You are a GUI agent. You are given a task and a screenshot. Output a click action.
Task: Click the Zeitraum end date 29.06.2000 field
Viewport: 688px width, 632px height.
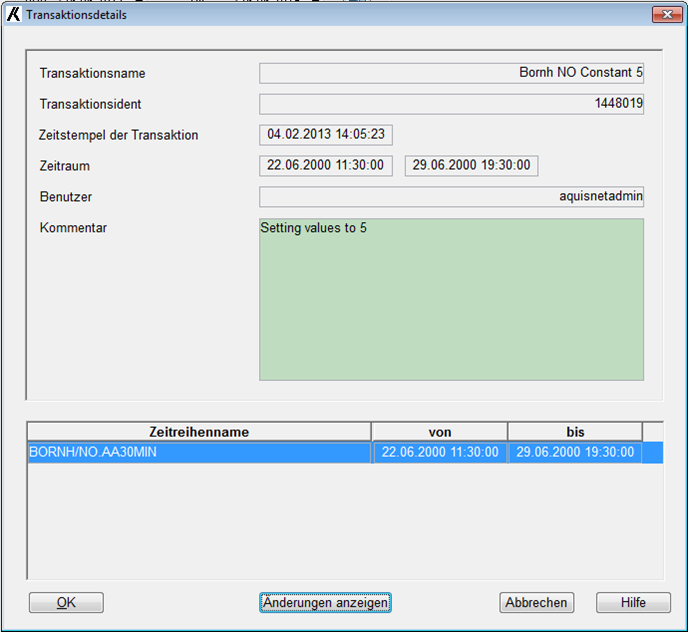coord(471,166)
